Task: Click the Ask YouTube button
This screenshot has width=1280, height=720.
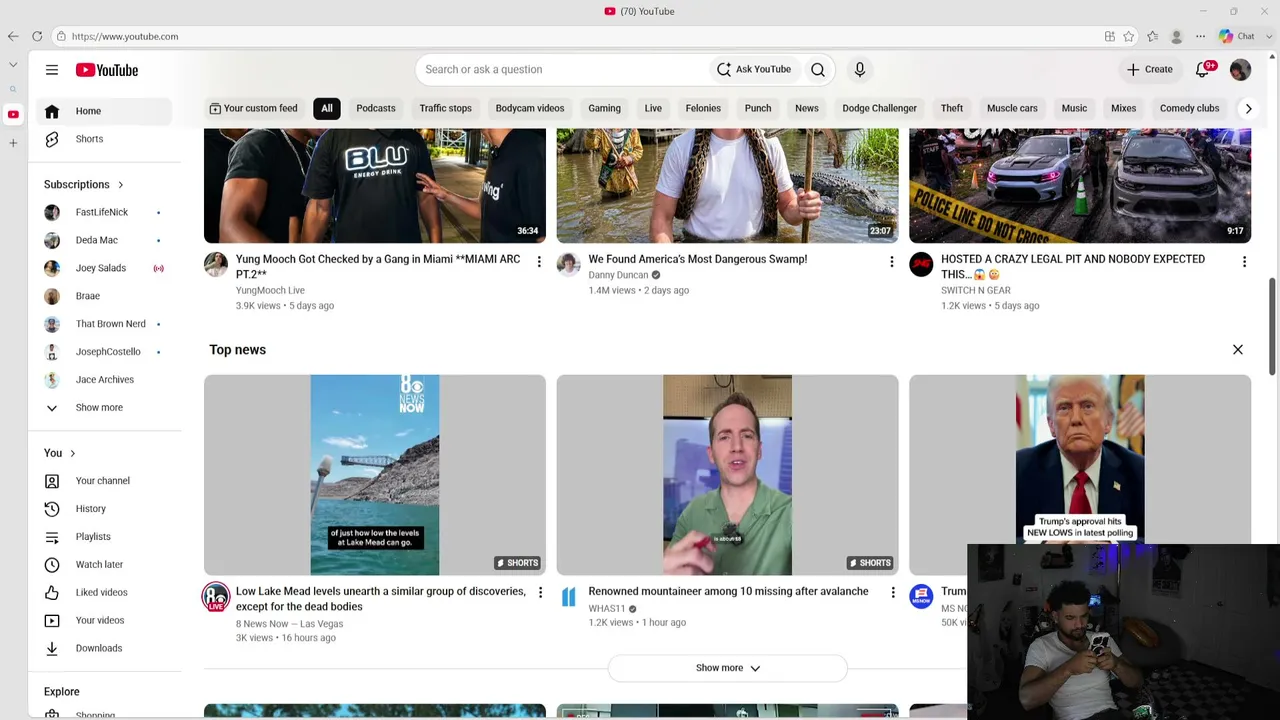Action: [754, 70]
